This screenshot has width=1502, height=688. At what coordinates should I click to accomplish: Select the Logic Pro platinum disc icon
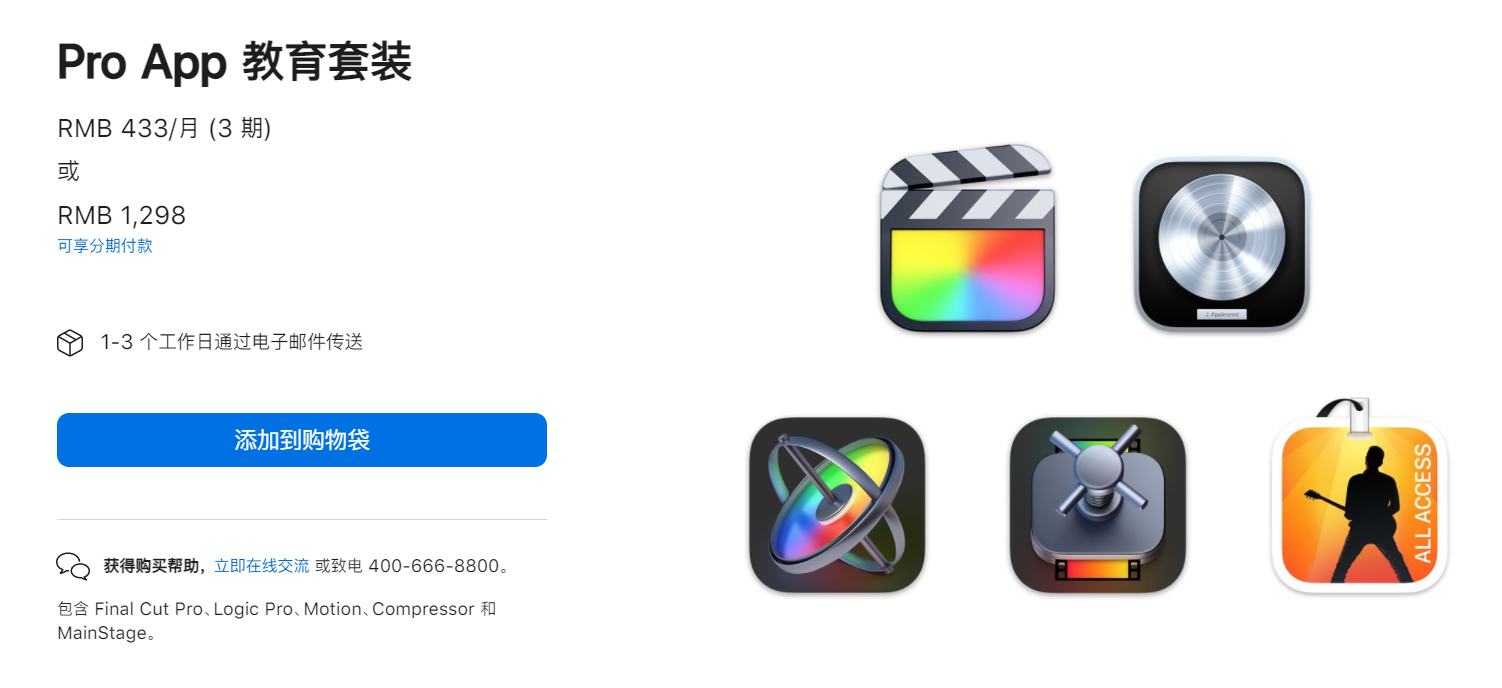1221,243
